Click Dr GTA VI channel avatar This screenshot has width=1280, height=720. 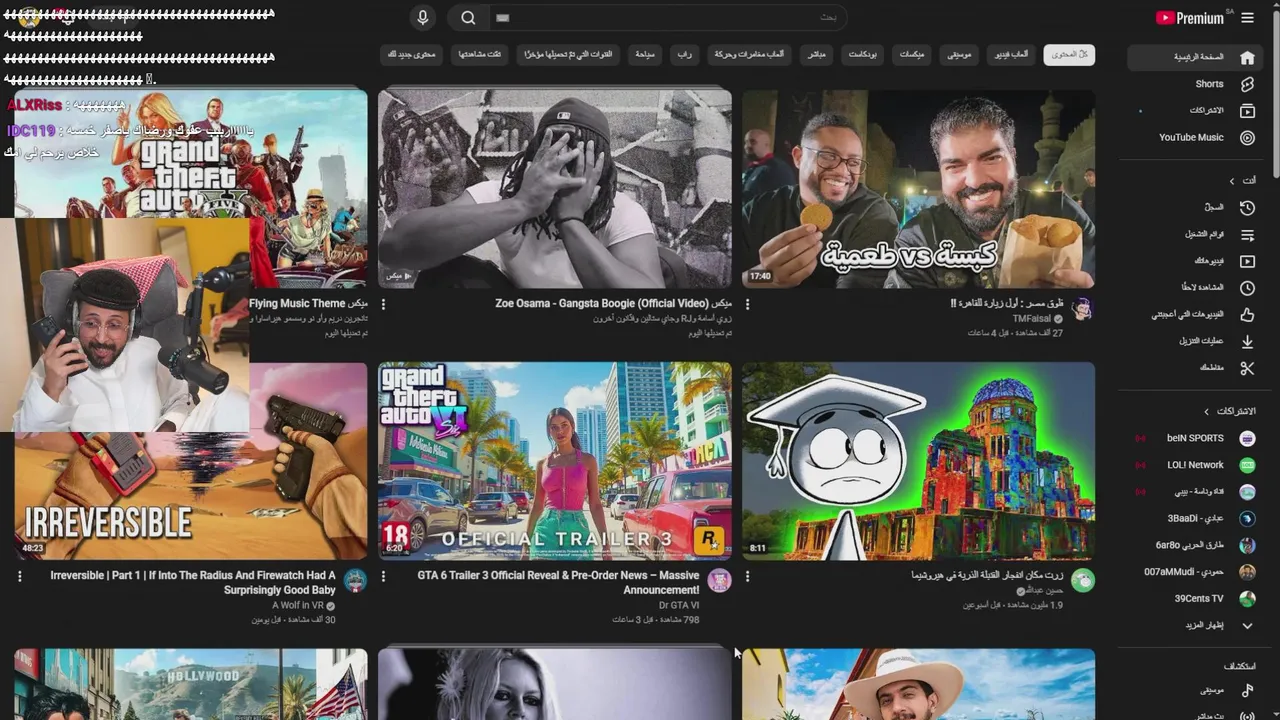719,580
